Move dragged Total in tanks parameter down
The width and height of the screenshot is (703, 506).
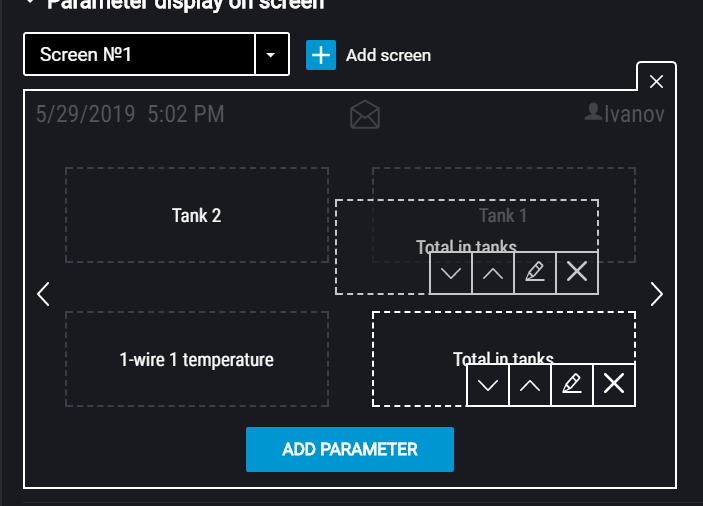coord(451,273)
